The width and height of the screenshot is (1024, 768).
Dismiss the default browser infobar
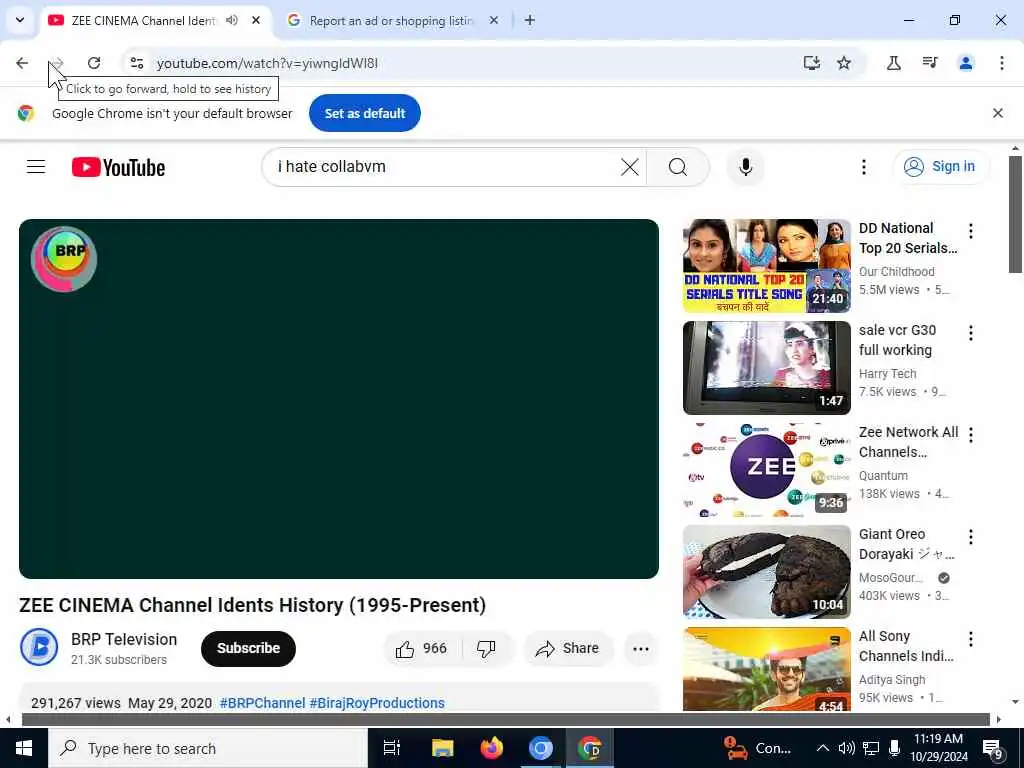pos(997,113)
